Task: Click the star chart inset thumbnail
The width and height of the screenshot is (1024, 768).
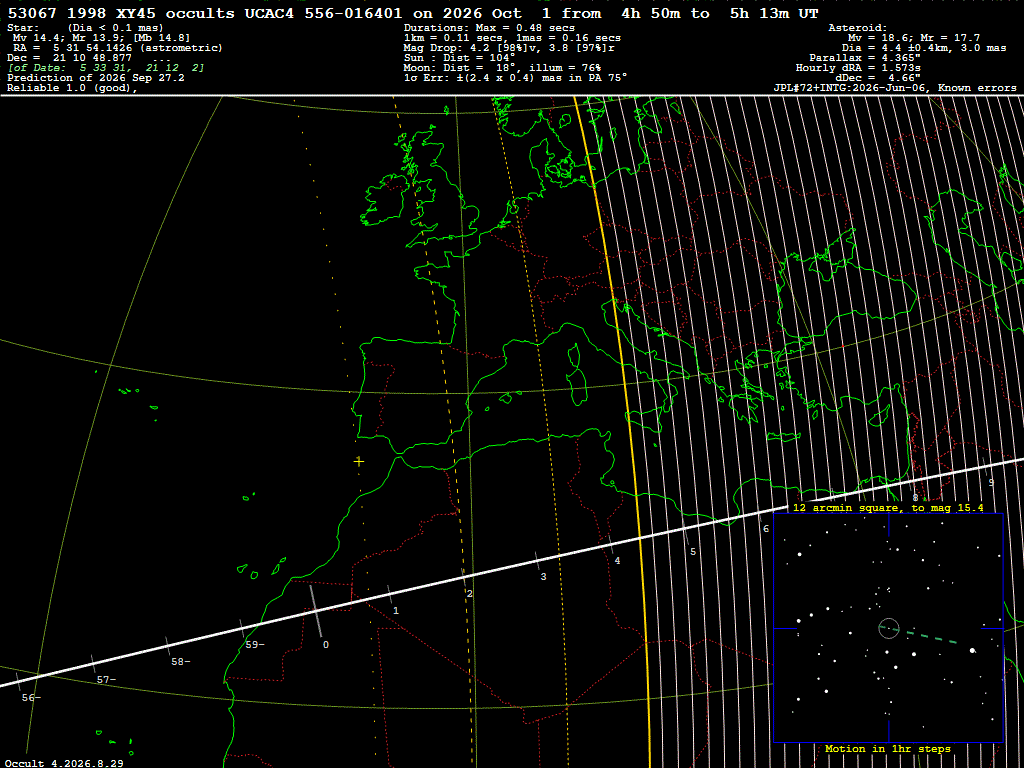Action: [888, 628]
